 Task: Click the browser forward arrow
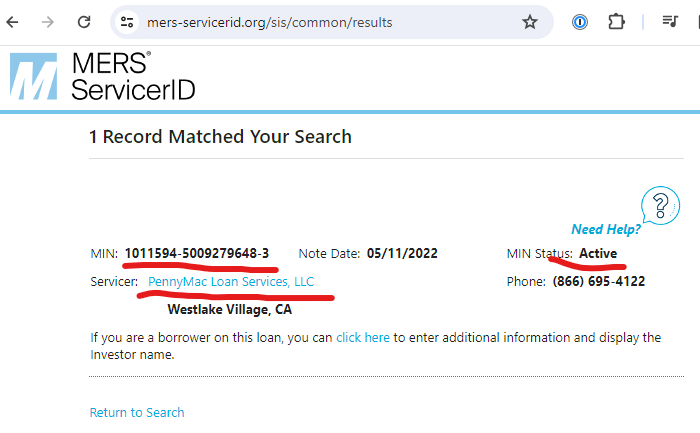click(48, 22)
